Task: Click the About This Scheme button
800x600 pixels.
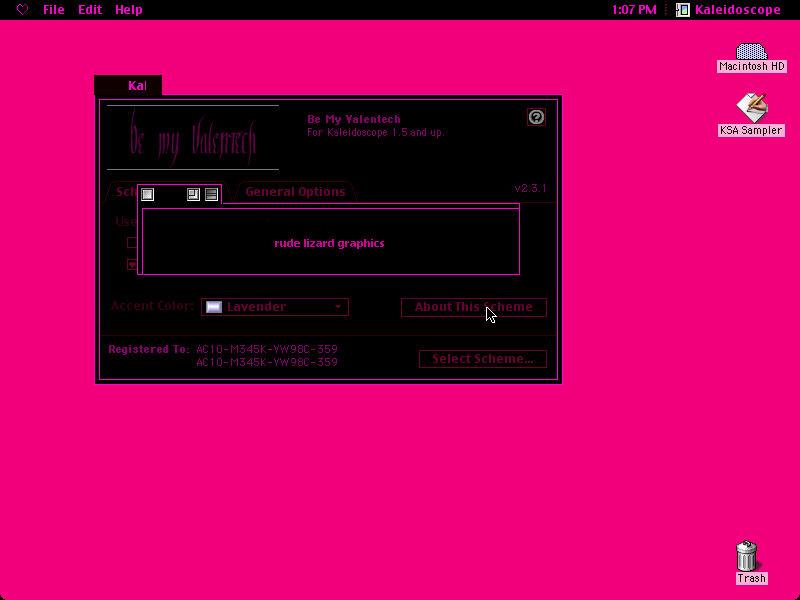Action: point(473,307)
